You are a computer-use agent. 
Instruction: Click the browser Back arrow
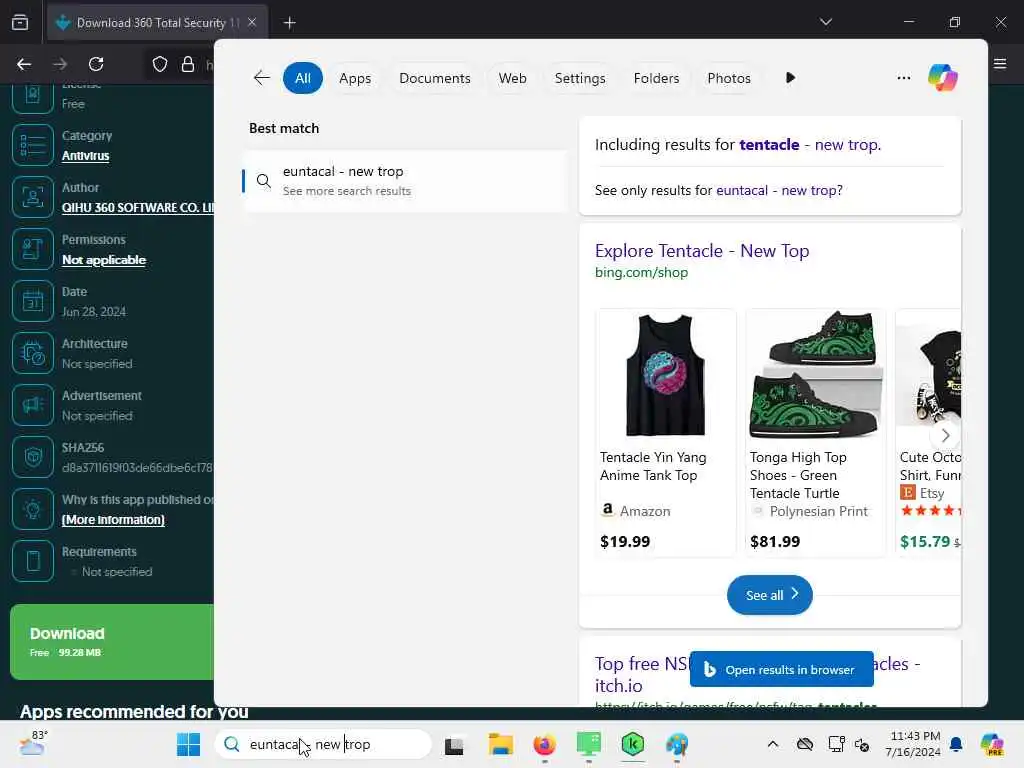(x=24, y=64)
